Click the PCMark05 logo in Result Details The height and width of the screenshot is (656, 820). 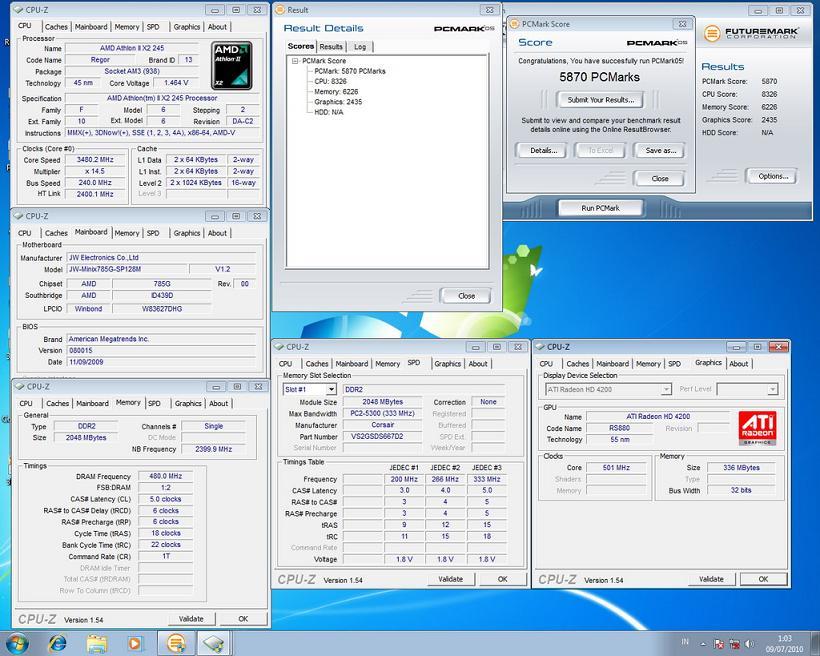coord(464,29)
